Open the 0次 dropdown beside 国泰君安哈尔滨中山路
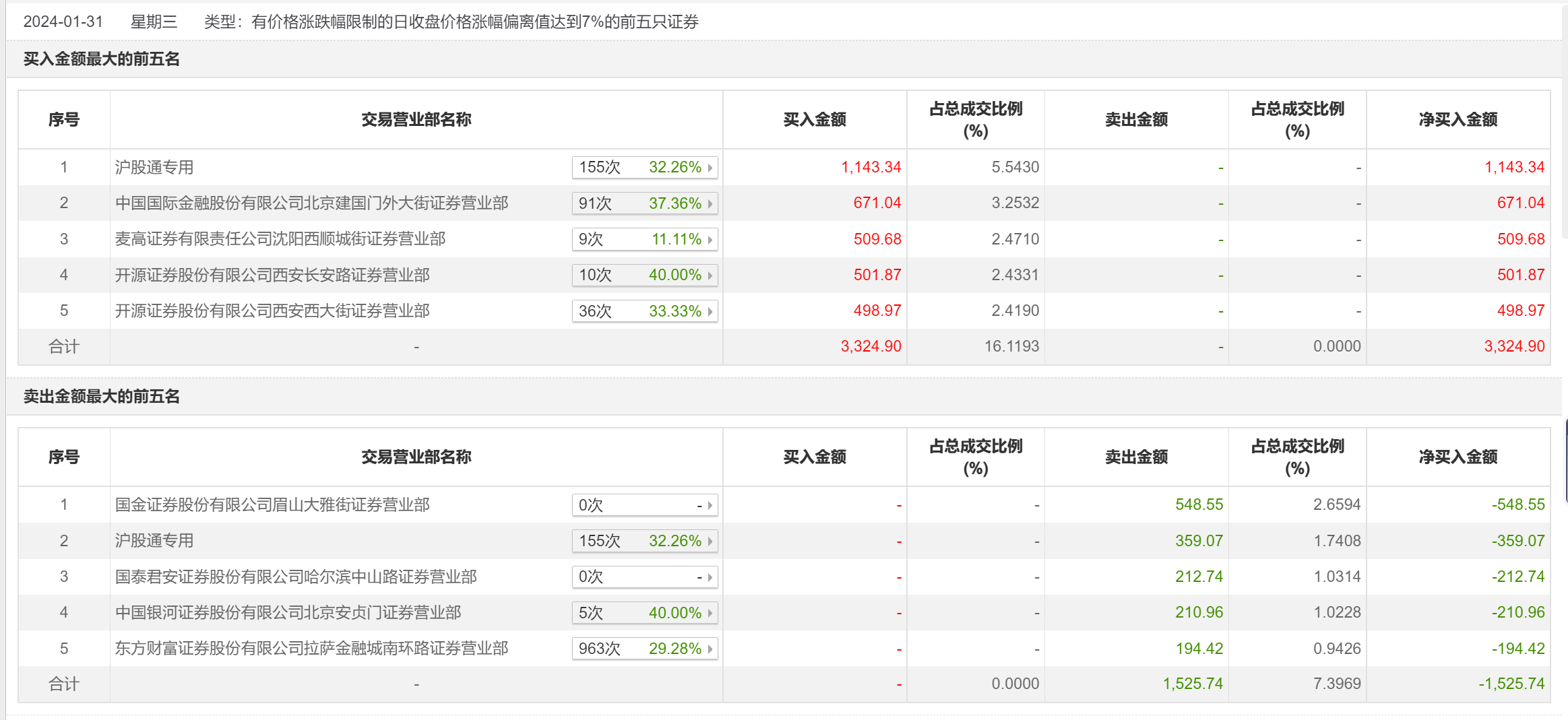 [x=710, y=577]
